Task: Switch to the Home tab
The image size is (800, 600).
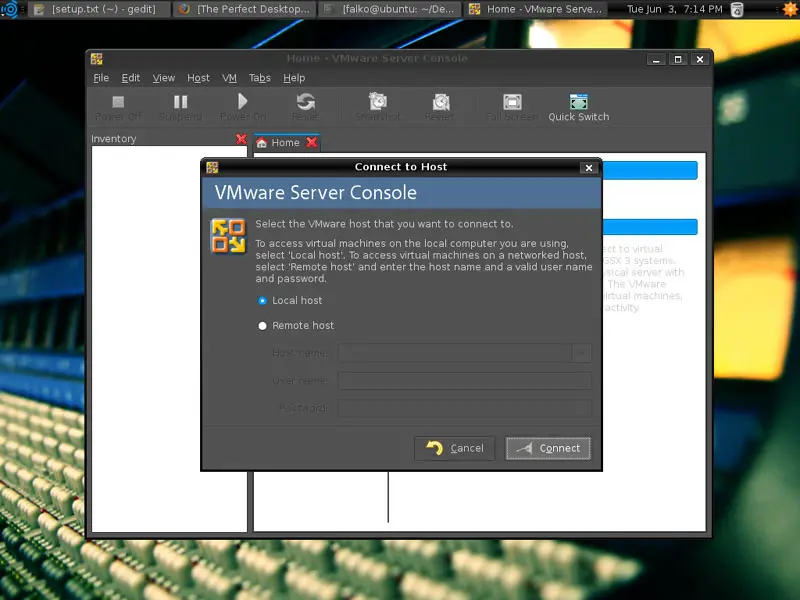Action: [x=286, y=143]
